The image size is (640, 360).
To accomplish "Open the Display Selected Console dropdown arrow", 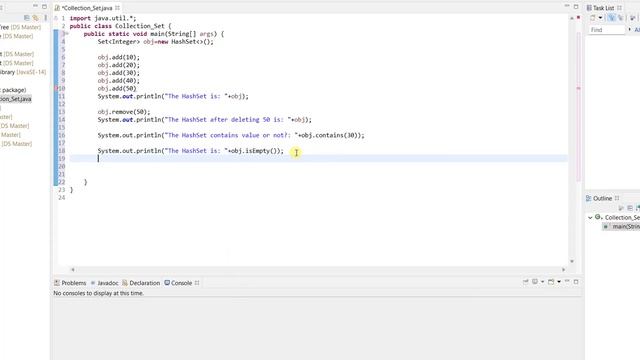I will coord(542,282).
